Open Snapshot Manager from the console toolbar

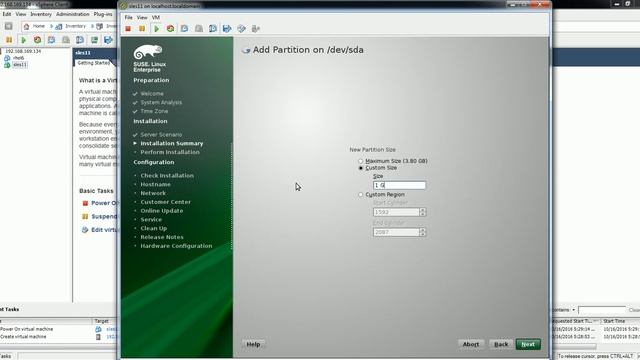pos(213,29)
